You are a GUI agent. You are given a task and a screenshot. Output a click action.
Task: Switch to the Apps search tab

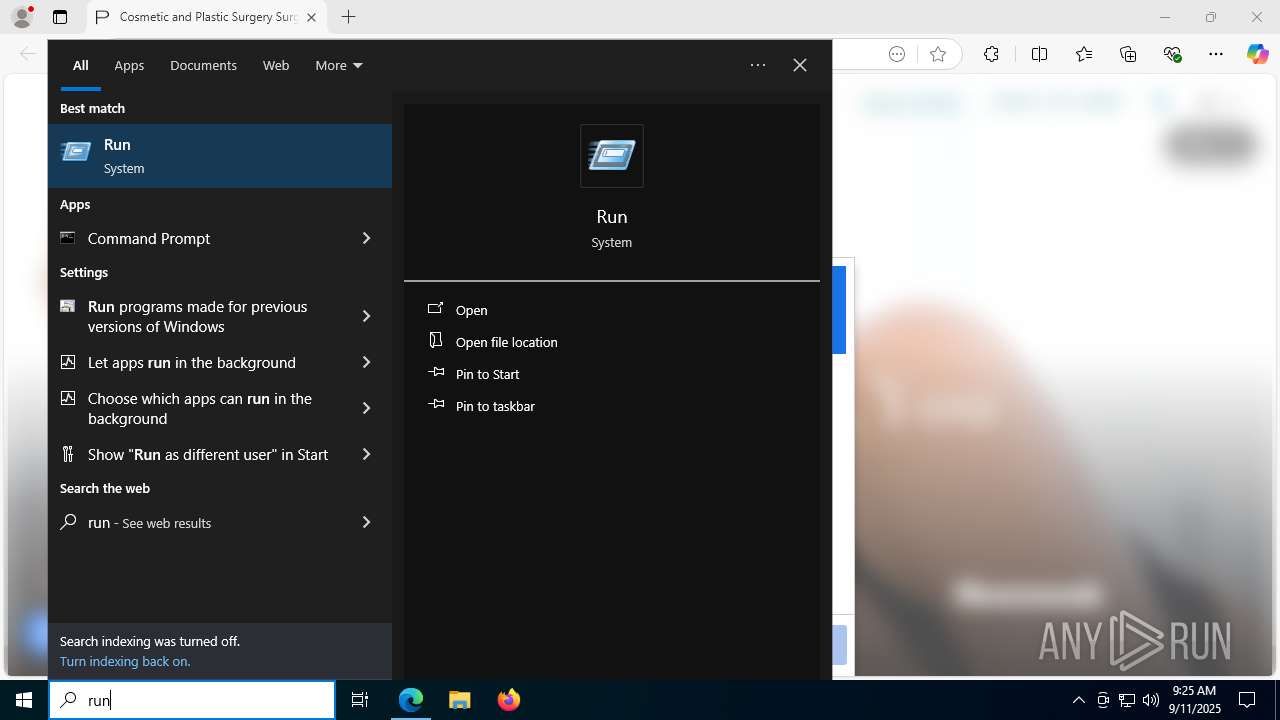(129, 65)
